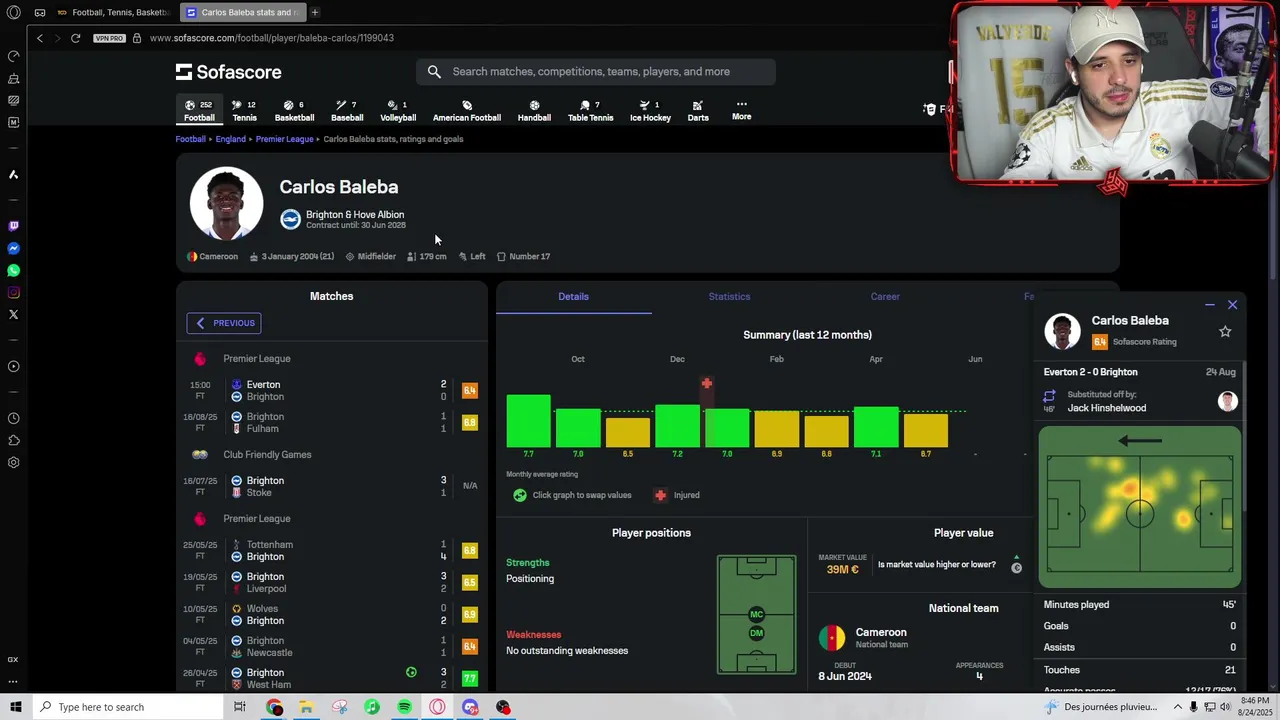This screenshot has width=1280, height=720.
Task: Open WhatsApp in Opera sidebar
Action: (x=13, y=271)
